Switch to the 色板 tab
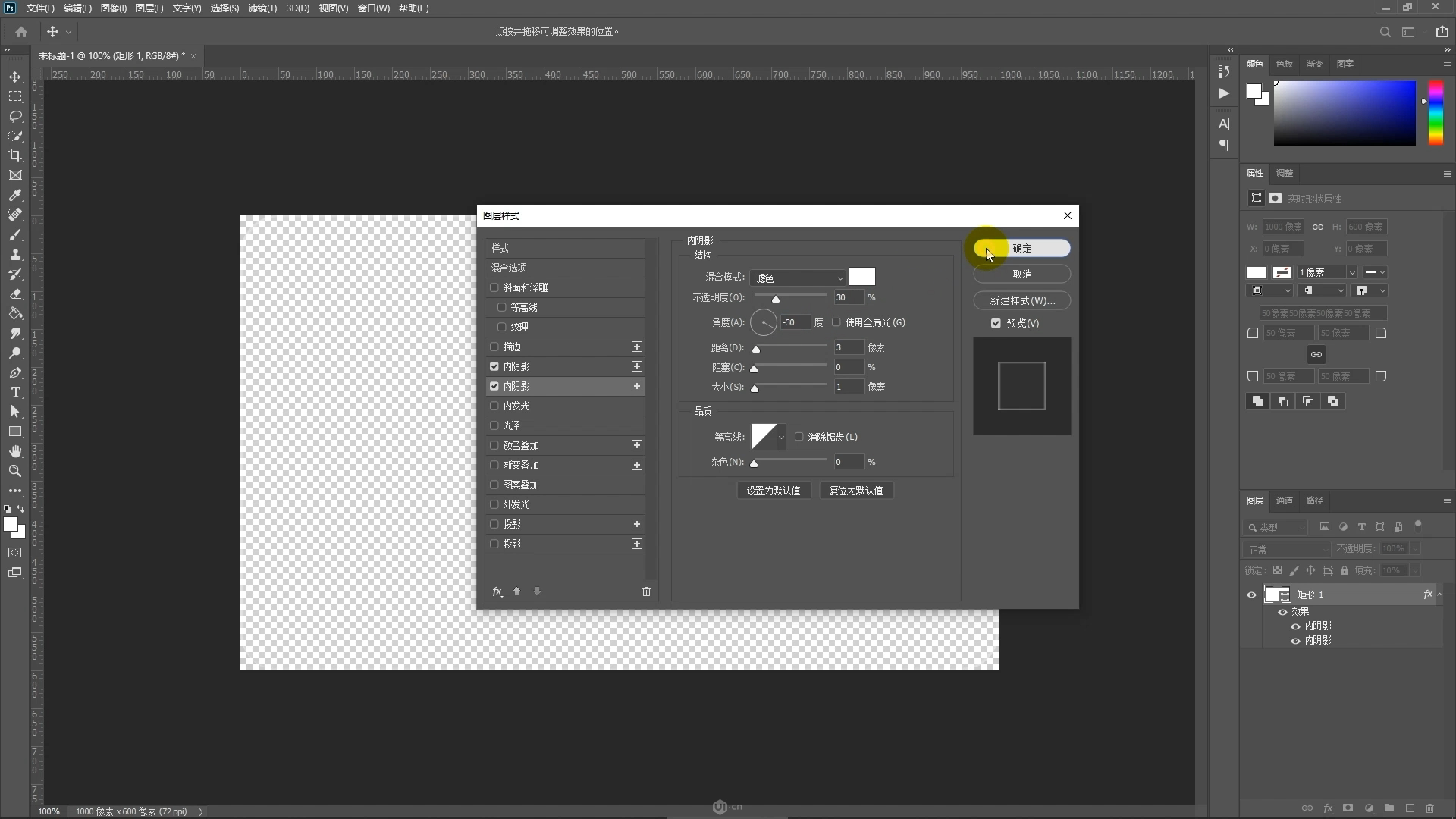 (x=1284, y=64)
